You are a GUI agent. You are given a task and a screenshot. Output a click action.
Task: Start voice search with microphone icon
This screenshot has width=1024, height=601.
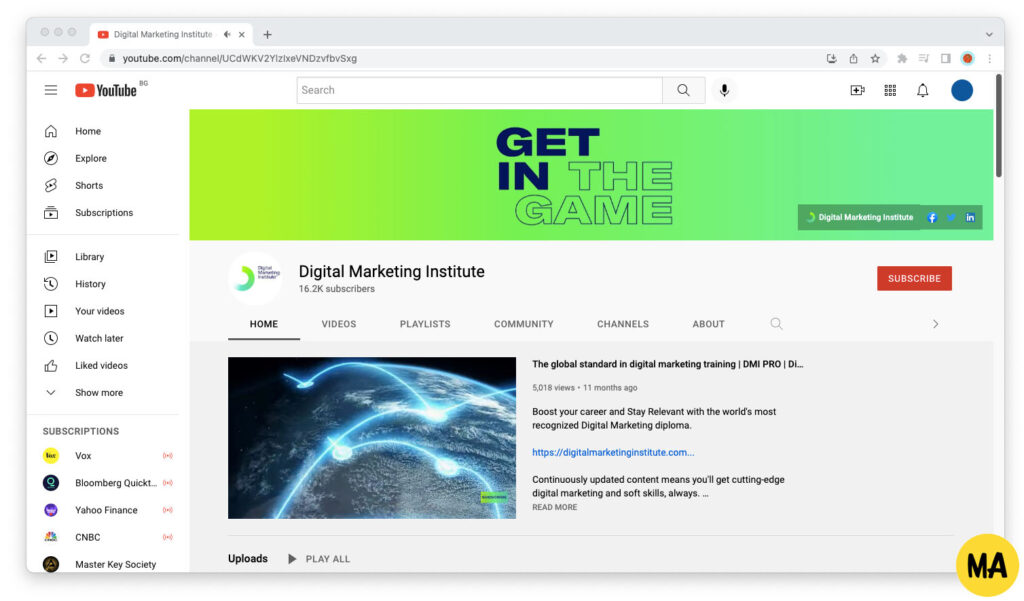tap(724, 90)
